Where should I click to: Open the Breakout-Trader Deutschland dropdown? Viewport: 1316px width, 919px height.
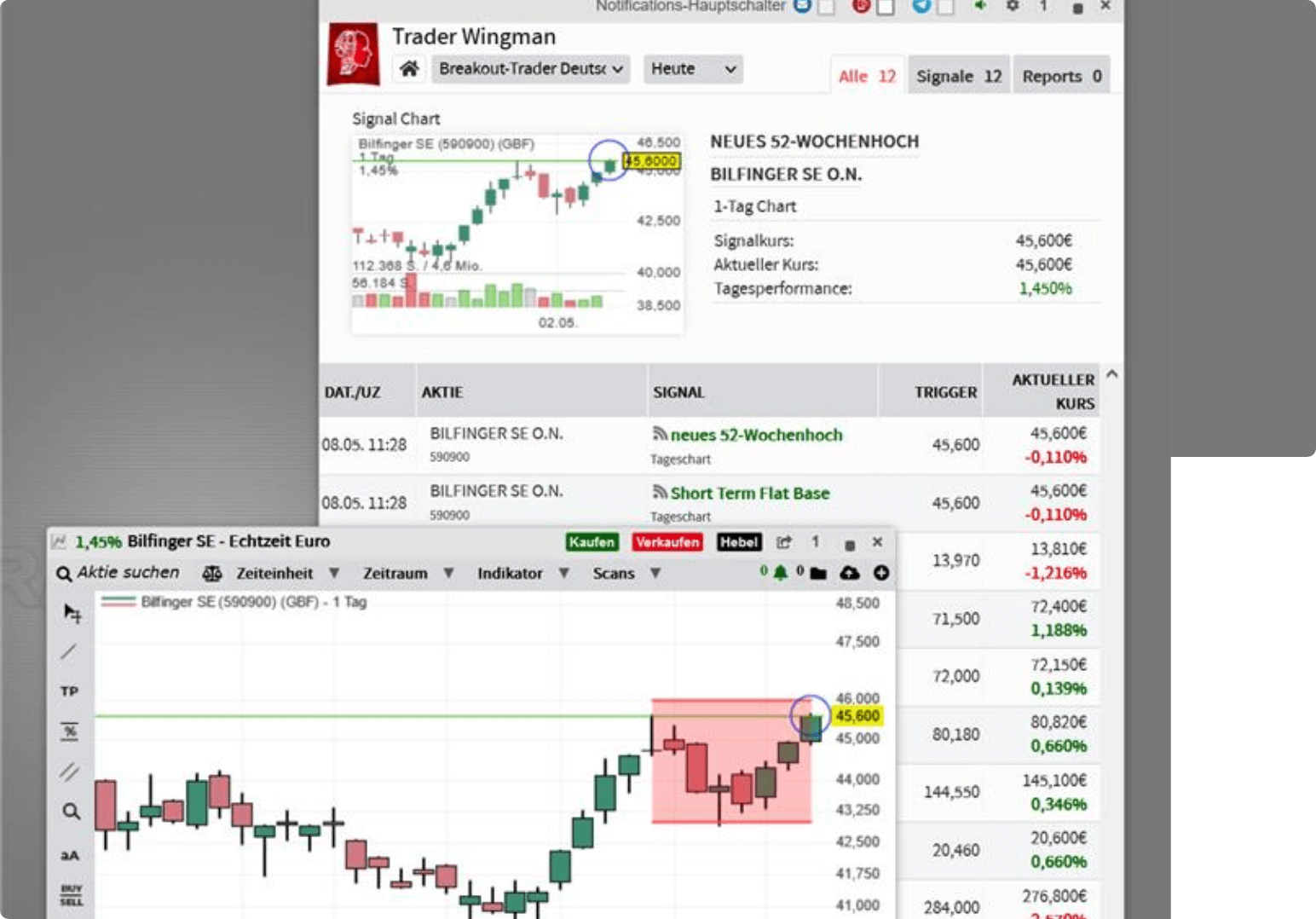point(531,69)
